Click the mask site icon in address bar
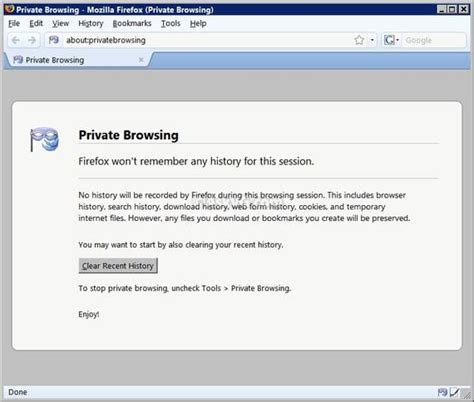 pyautogui.click(x=54, y=40)
